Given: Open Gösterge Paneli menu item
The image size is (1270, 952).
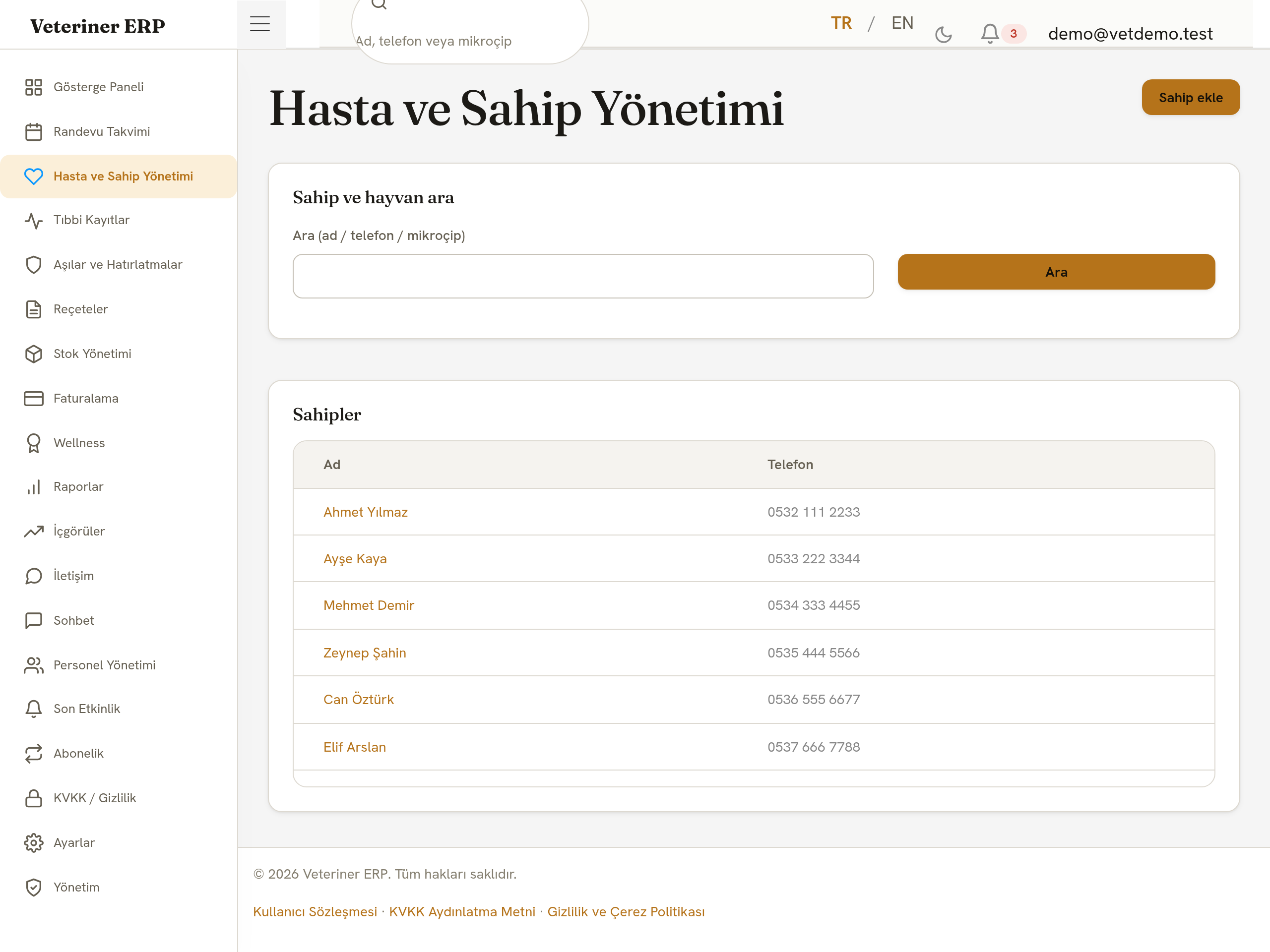Looking at the screenshot, I should point(119,87).
